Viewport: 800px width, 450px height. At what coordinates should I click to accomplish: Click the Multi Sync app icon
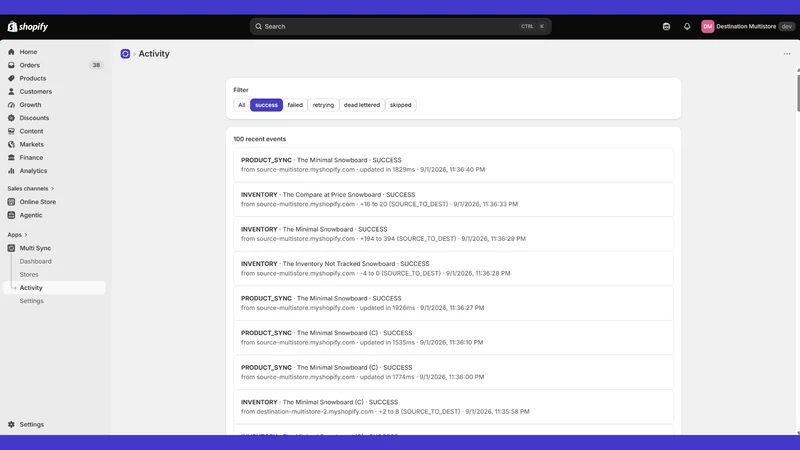coord(11,248)
